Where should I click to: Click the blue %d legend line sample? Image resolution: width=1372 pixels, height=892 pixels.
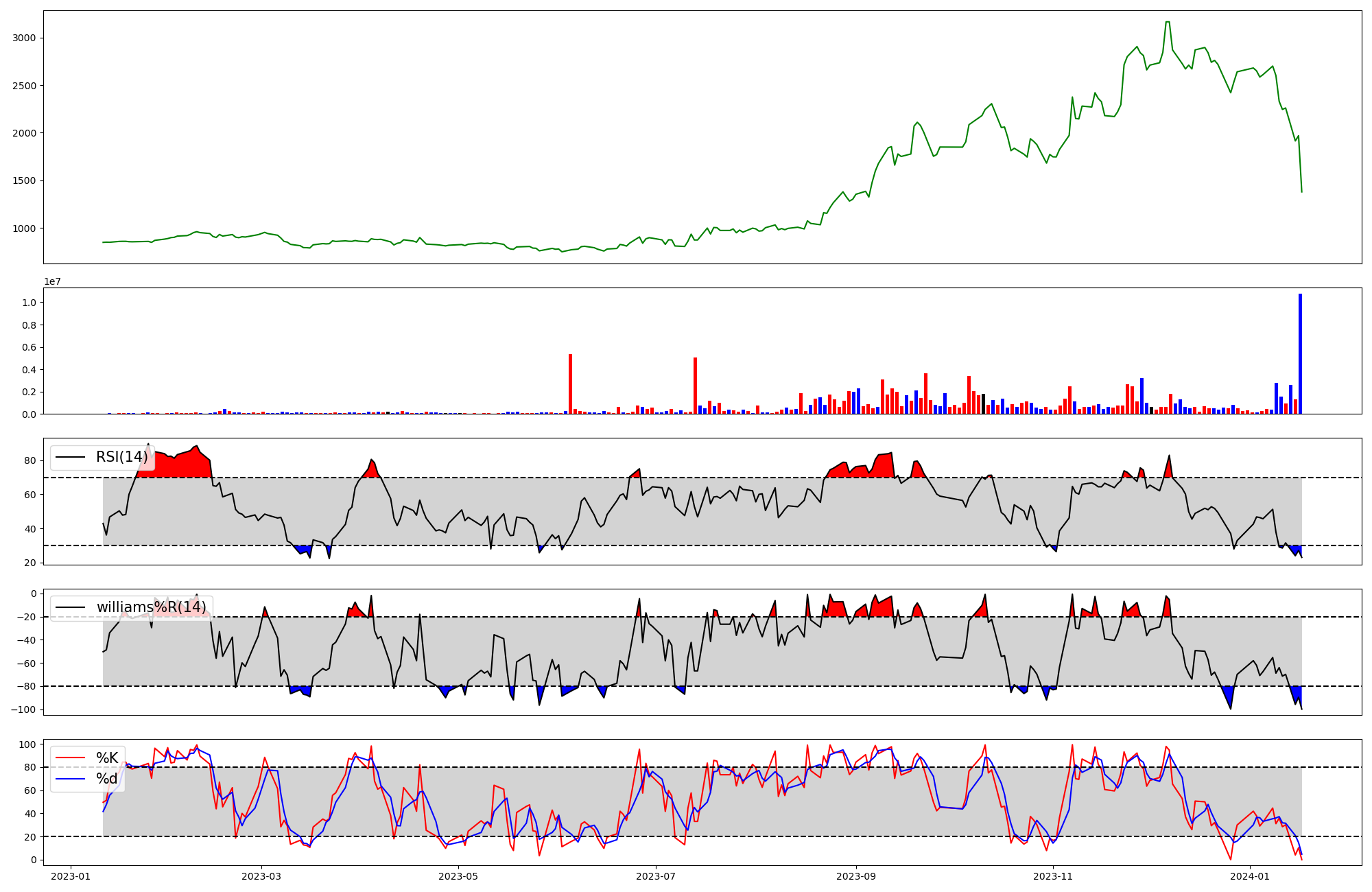click(x=70, y=779)
